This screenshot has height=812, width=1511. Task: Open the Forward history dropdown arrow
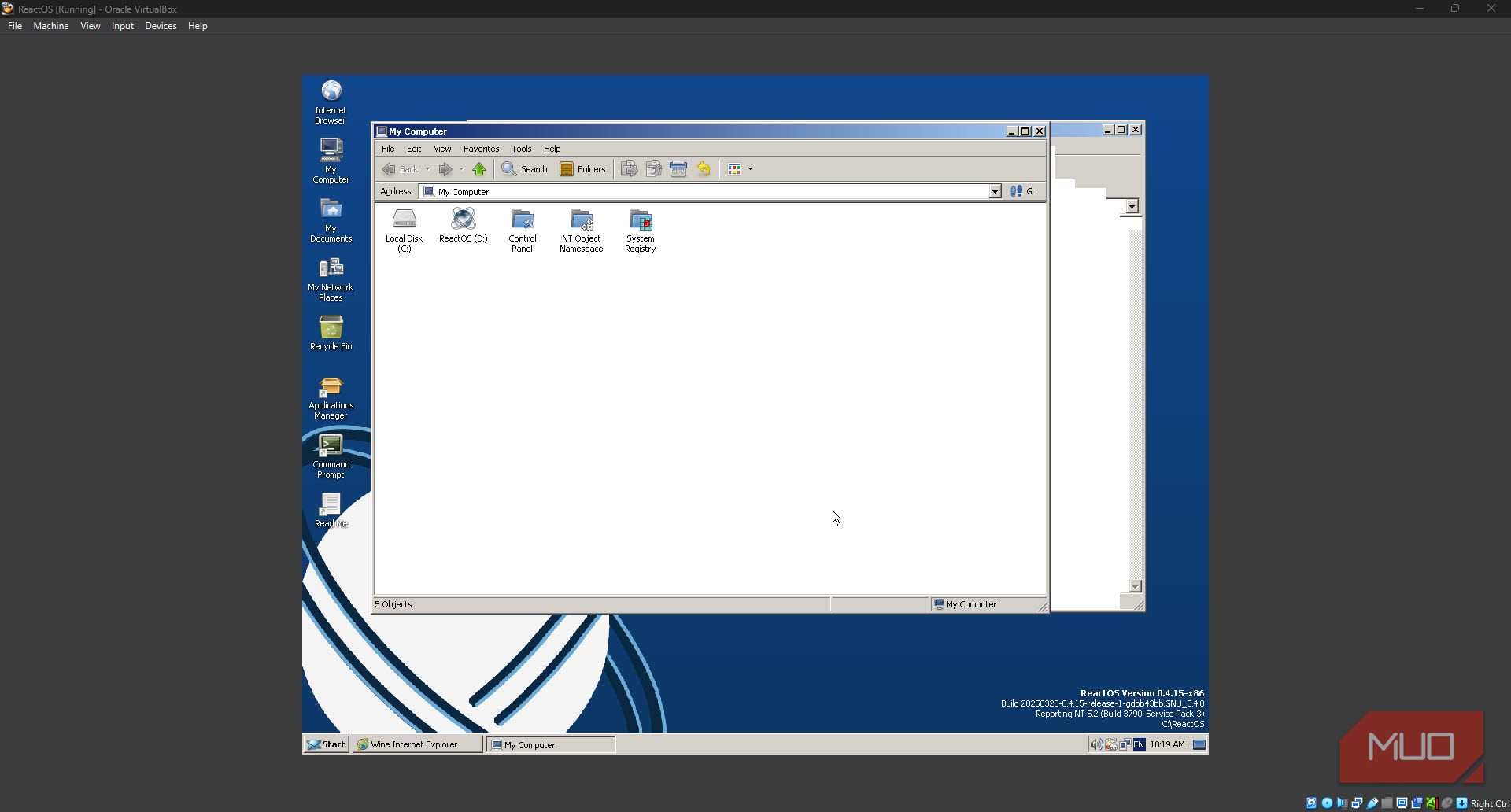click(461, 169)
